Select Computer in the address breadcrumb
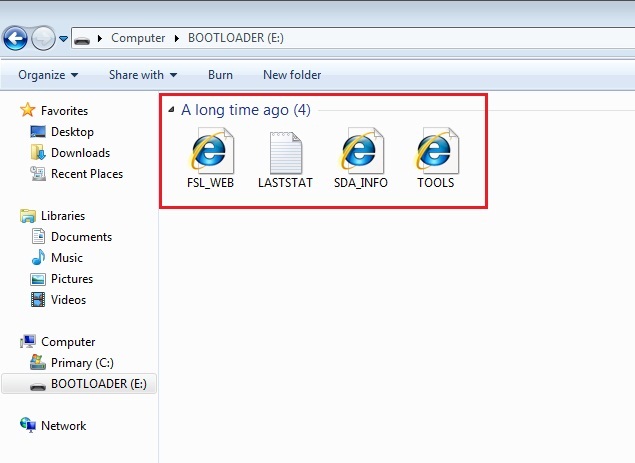This screenshot has width=635, height=463. pos(138,38)
